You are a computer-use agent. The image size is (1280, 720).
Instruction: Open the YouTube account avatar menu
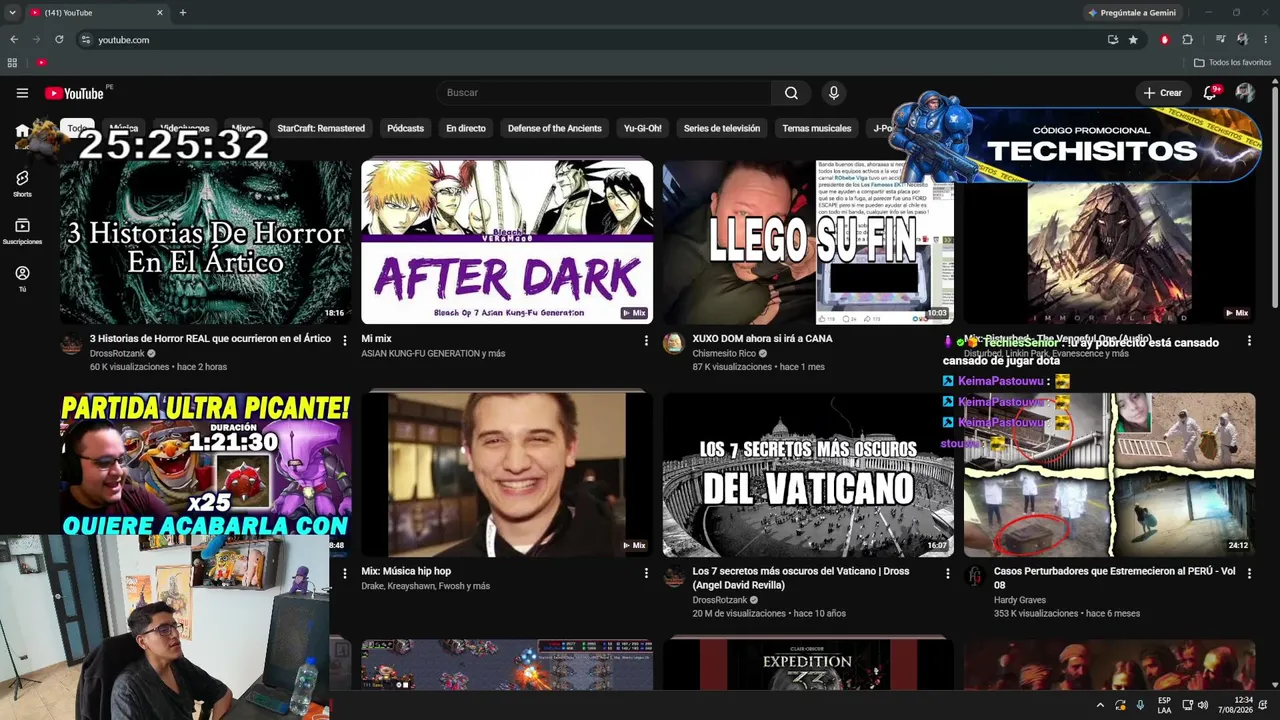point(1245,93)
